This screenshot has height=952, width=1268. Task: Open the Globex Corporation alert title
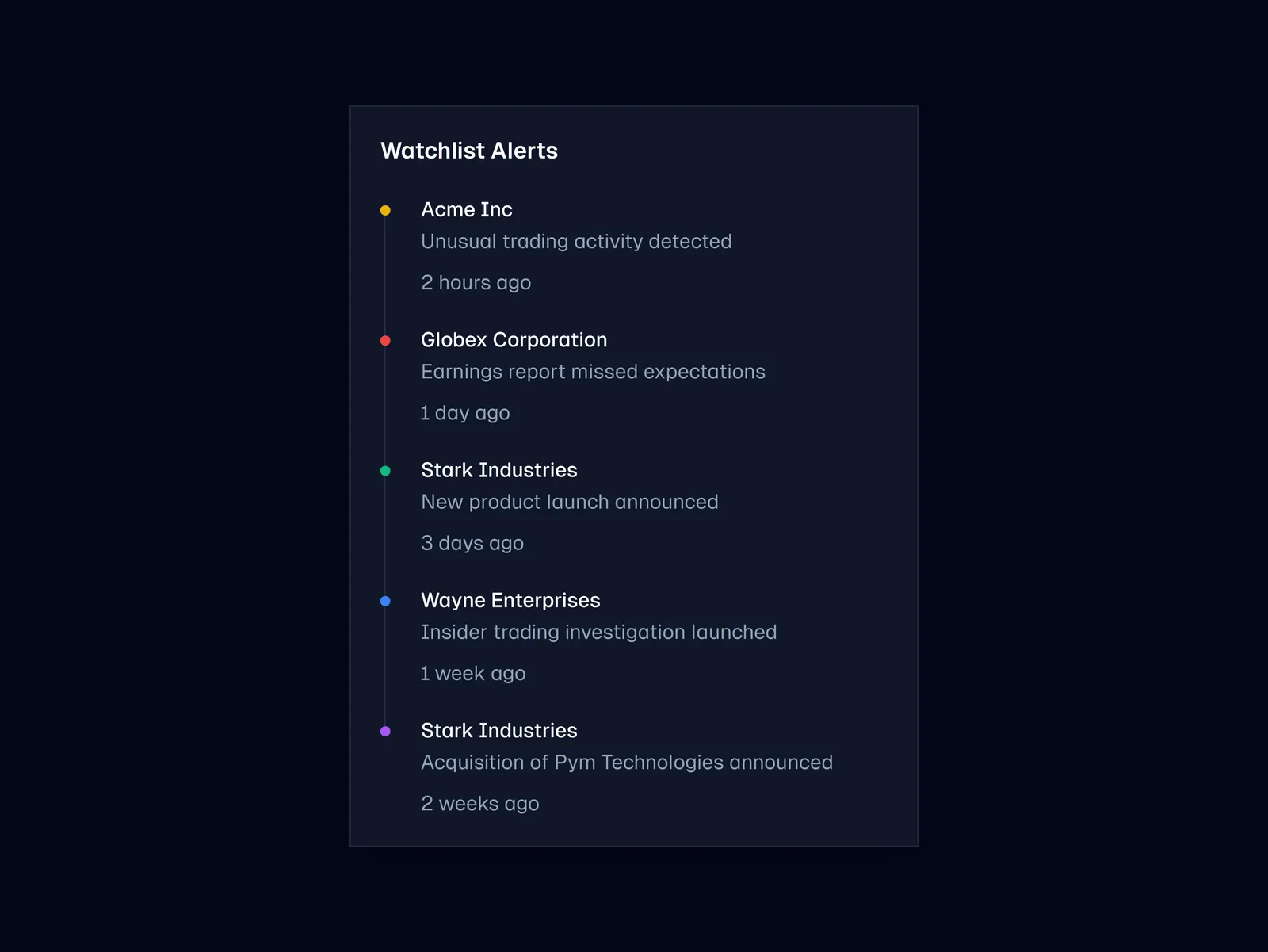514,340
